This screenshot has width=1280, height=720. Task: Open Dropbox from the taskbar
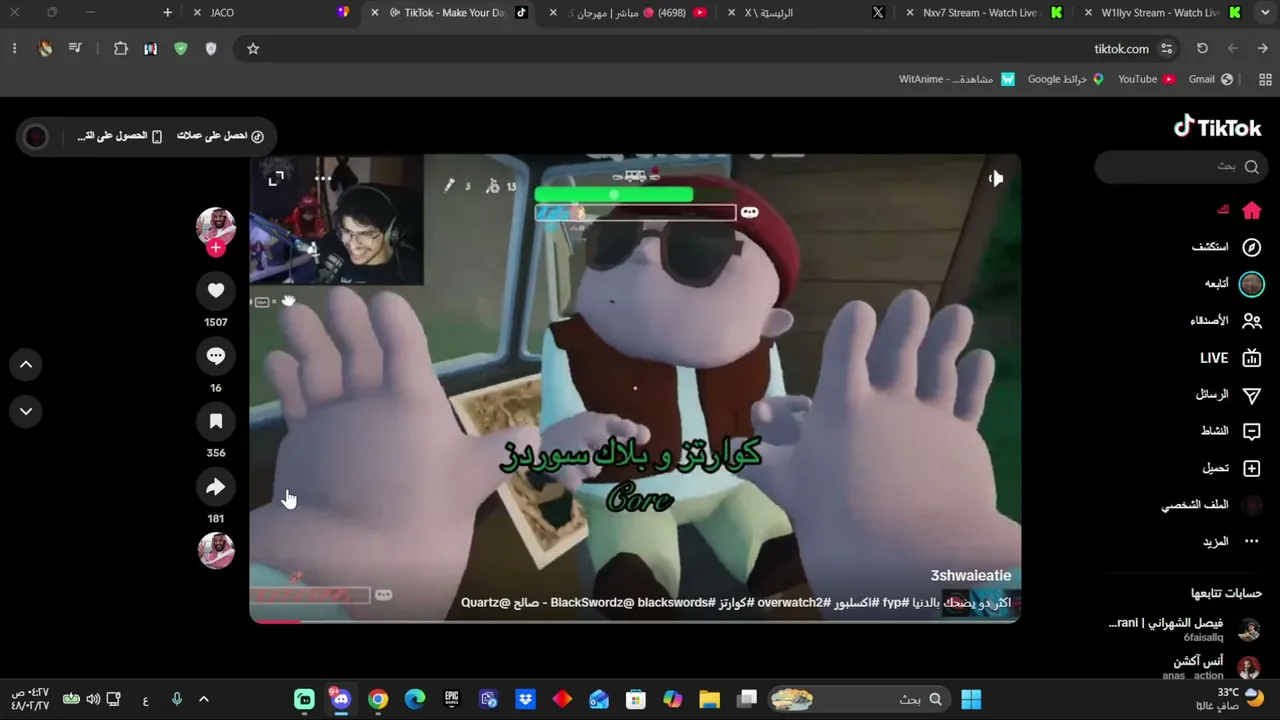[x=525, y=699]
